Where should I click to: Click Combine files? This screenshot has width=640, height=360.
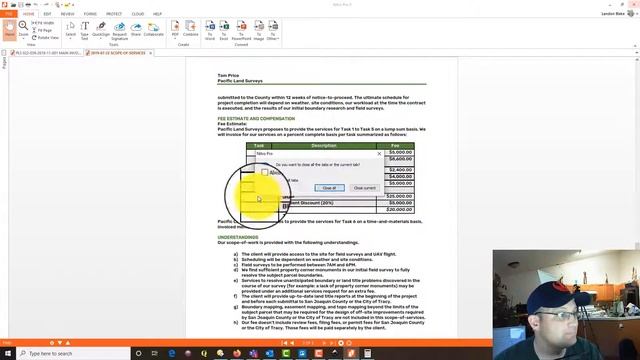(x=190, y=29)
